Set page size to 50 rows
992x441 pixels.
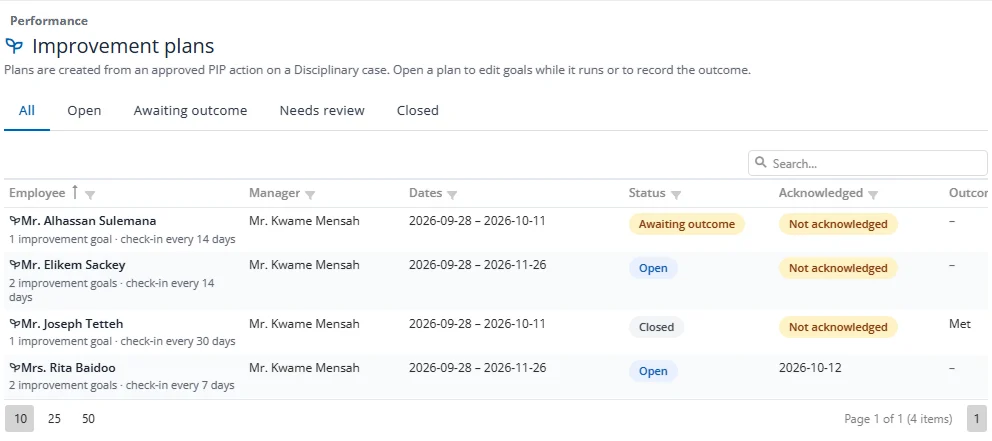[x=89, y=419]
